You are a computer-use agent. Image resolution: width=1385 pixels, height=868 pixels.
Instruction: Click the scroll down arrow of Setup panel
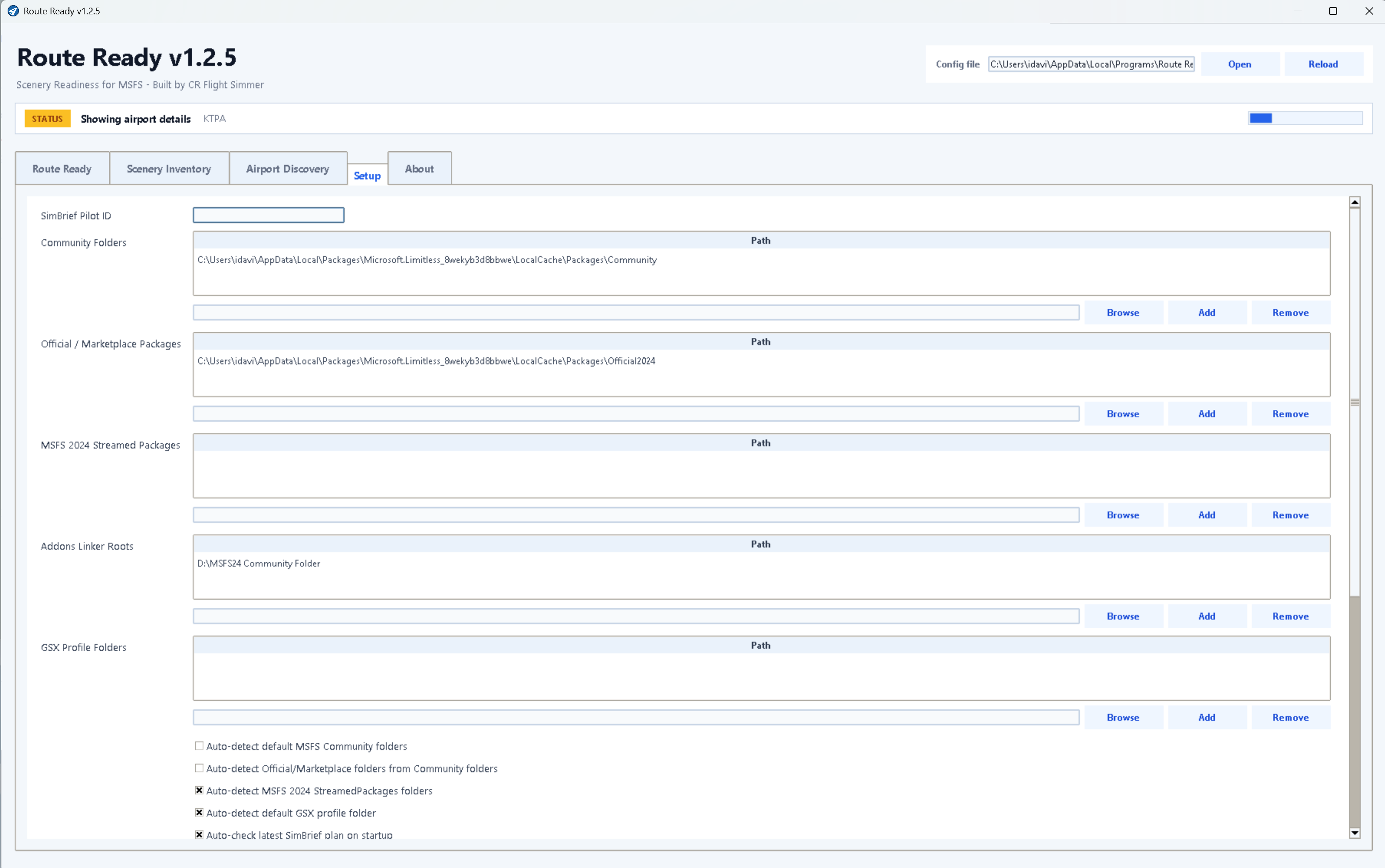[x=1354, y=833]
